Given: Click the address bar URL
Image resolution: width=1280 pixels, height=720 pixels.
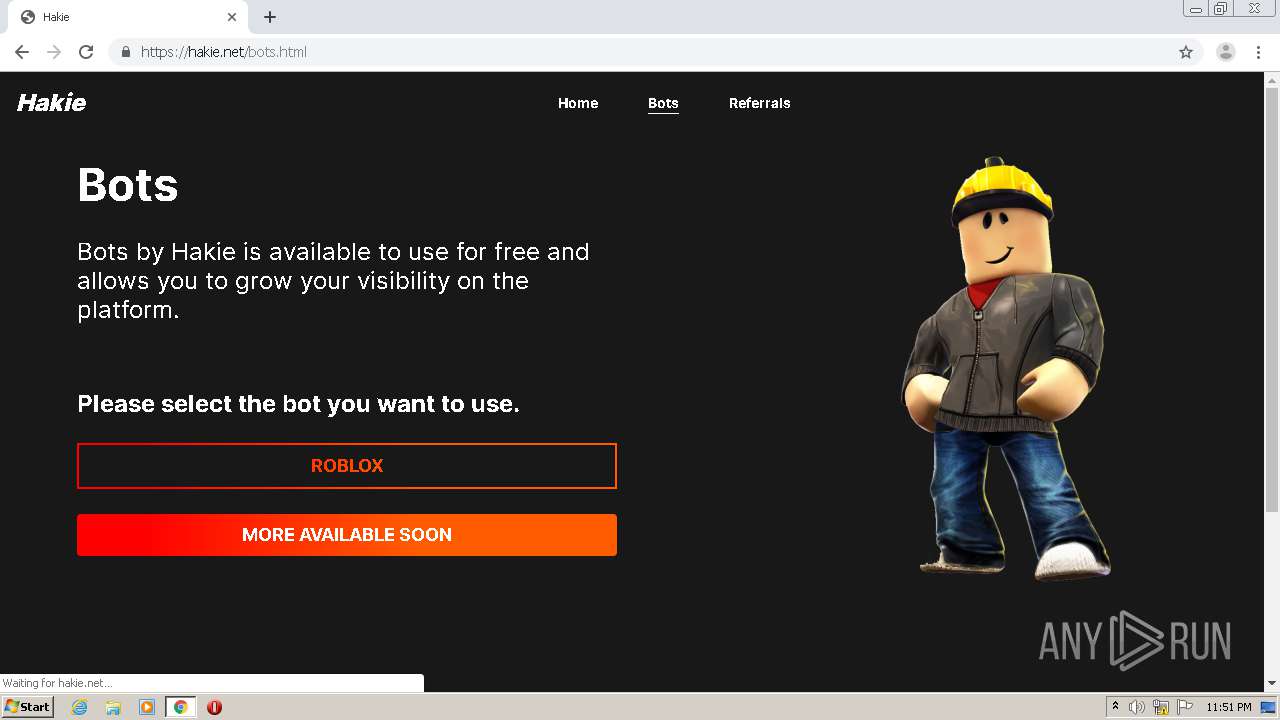Looking at the screenshot, I should (x=223, y=52).
